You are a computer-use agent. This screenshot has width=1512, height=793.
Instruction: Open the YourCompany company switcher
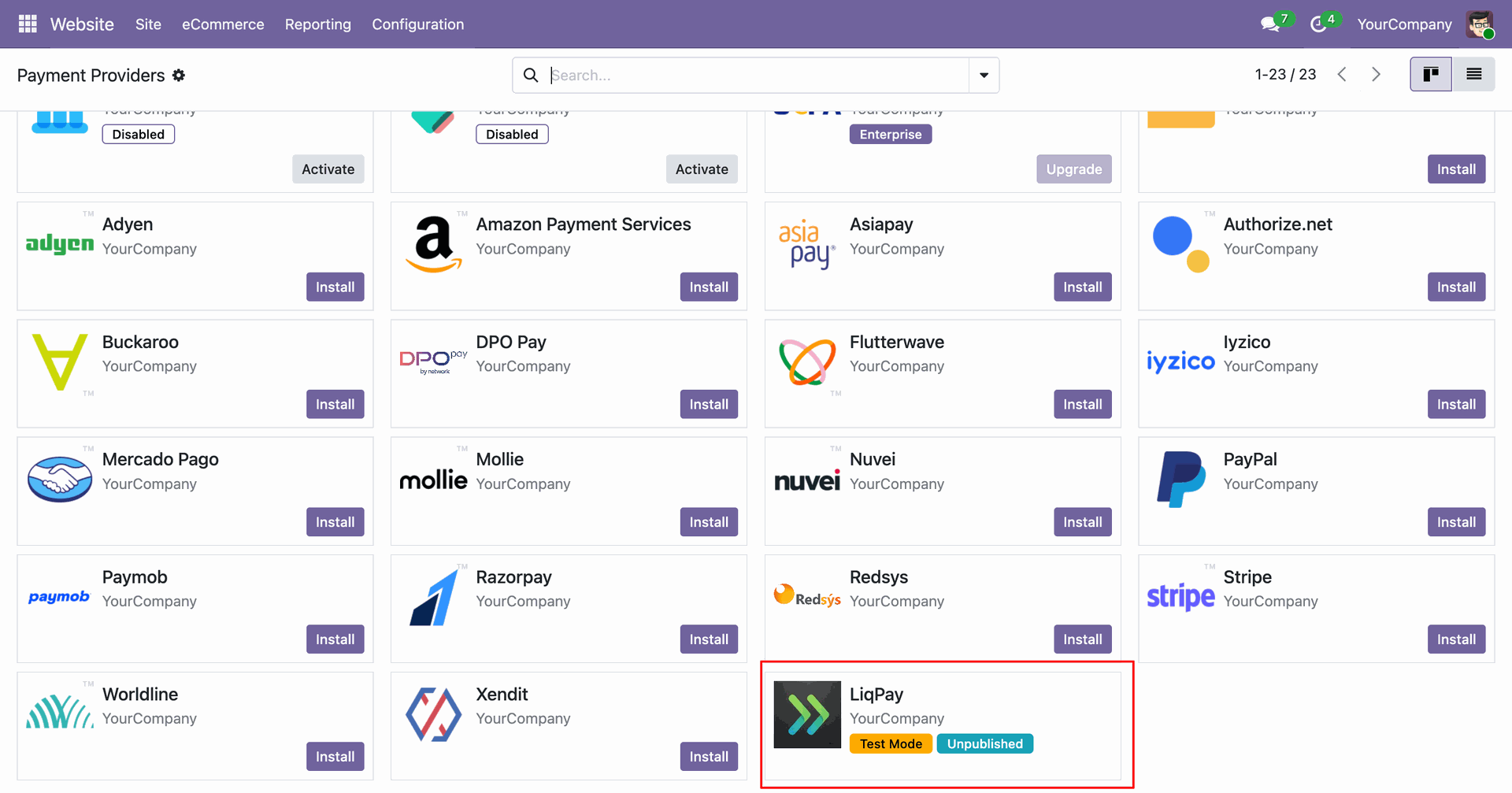tap(1404, 24)
